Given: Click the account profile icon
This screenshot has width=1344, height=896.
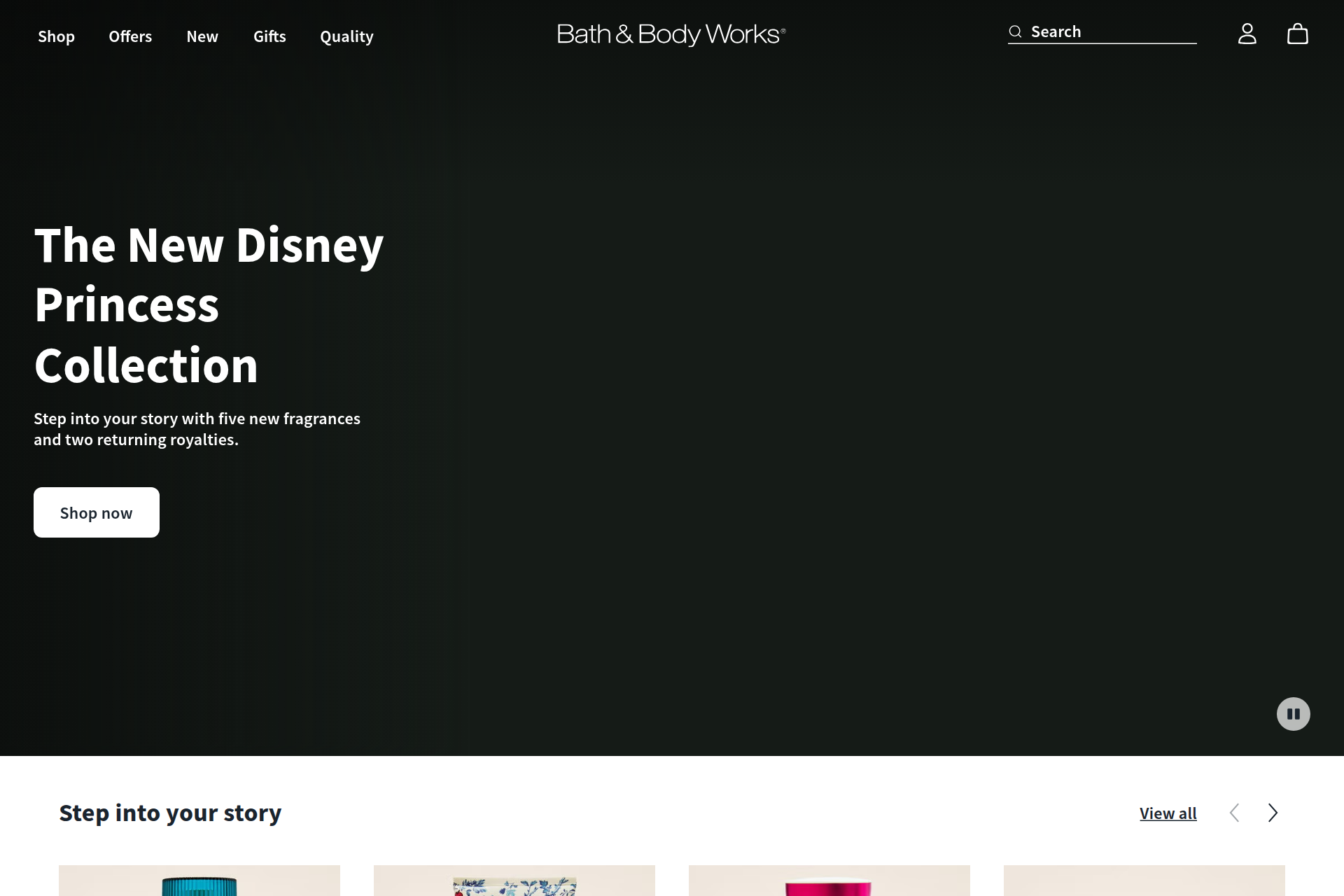Looking at the screenshot, I should click(1247, 33).
